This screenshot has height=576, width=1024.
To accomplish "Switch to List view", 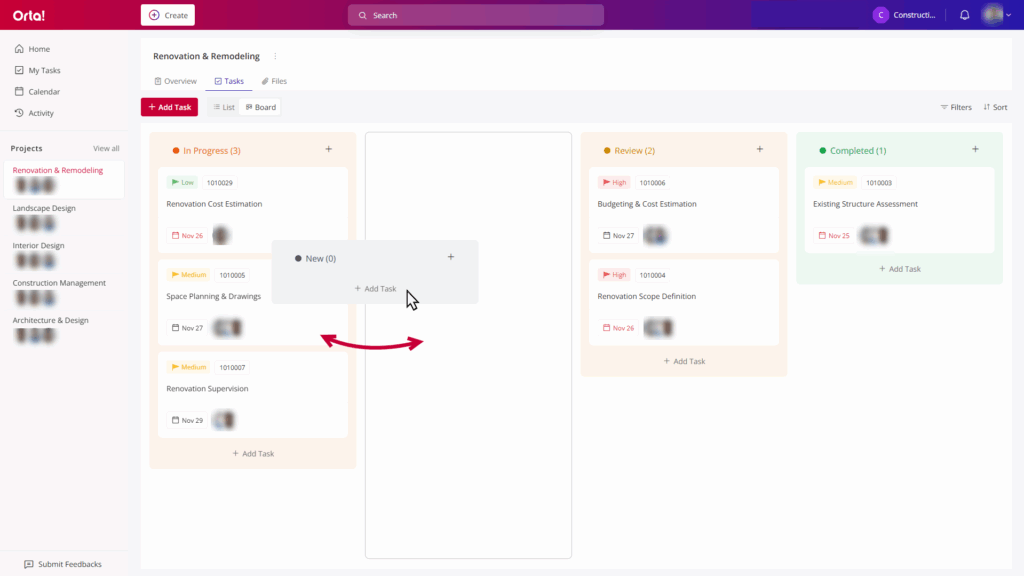I will [x=223, y=107].
